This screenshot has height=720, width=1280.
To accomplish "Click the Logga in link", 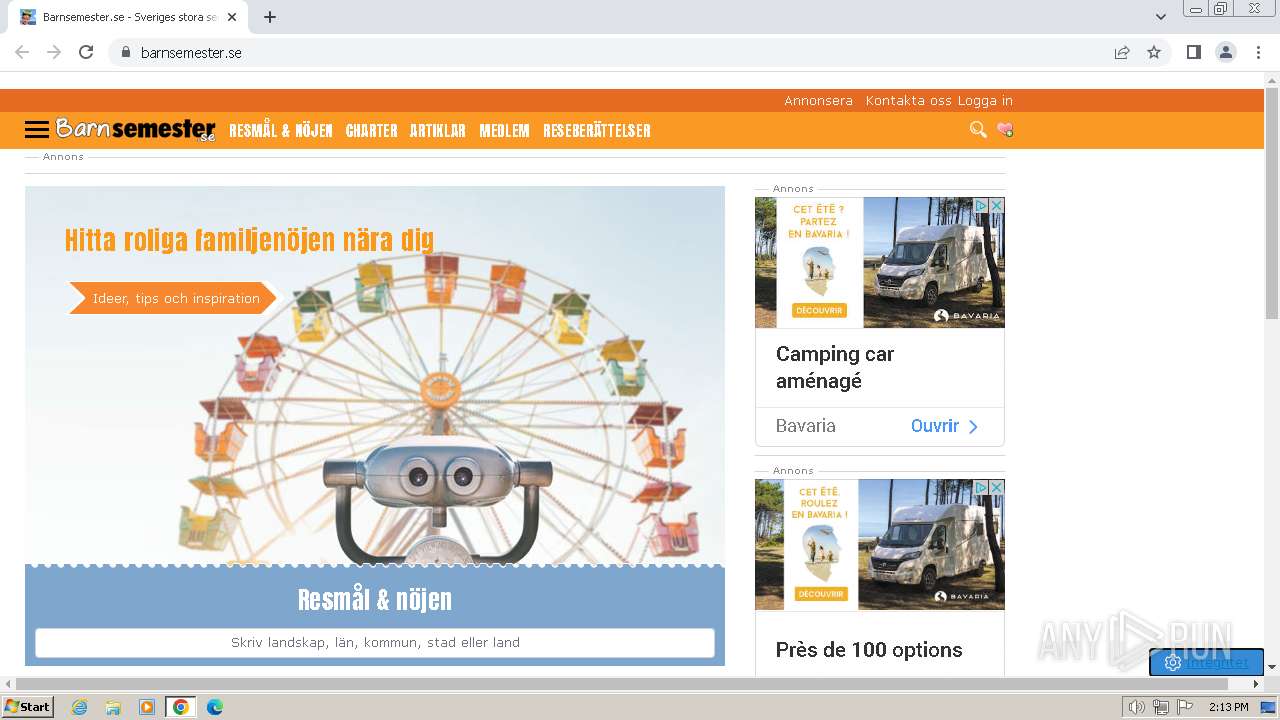I will [x=985, y=101].
